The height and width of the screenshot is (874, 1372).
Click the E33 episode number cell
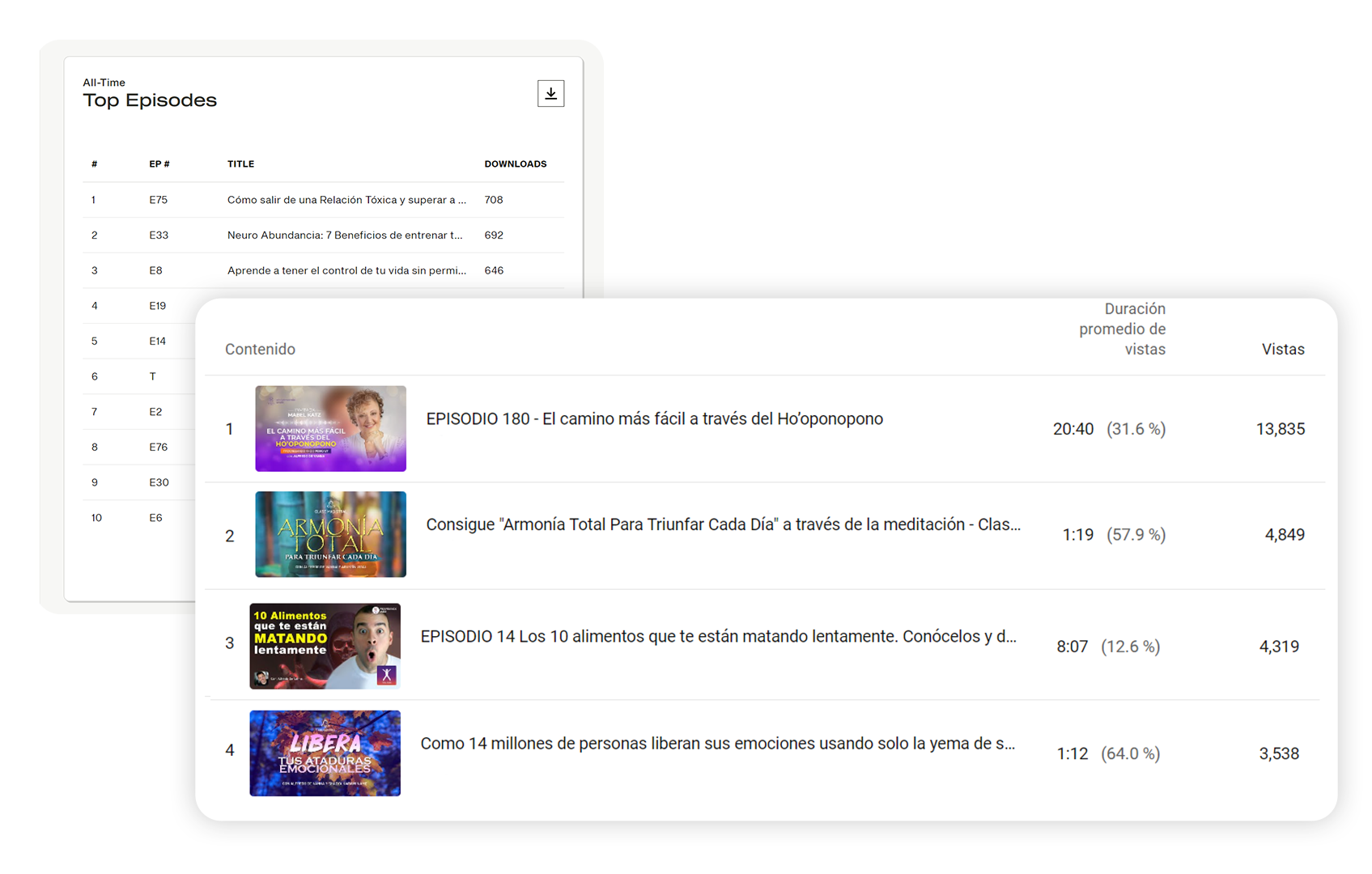tap(159, 235)
